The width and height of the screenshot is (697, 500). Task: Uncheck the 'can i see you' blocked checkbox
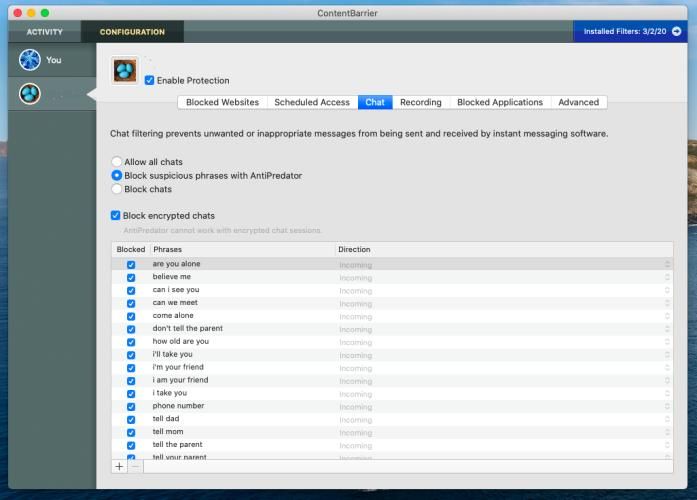[x=131, y=290]
